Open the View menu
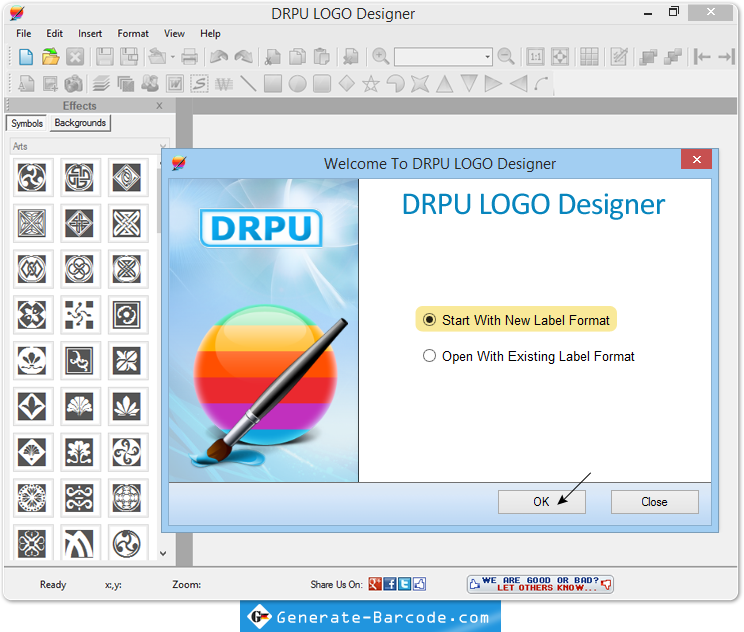The image size is (744, 632). coord(174,34)
